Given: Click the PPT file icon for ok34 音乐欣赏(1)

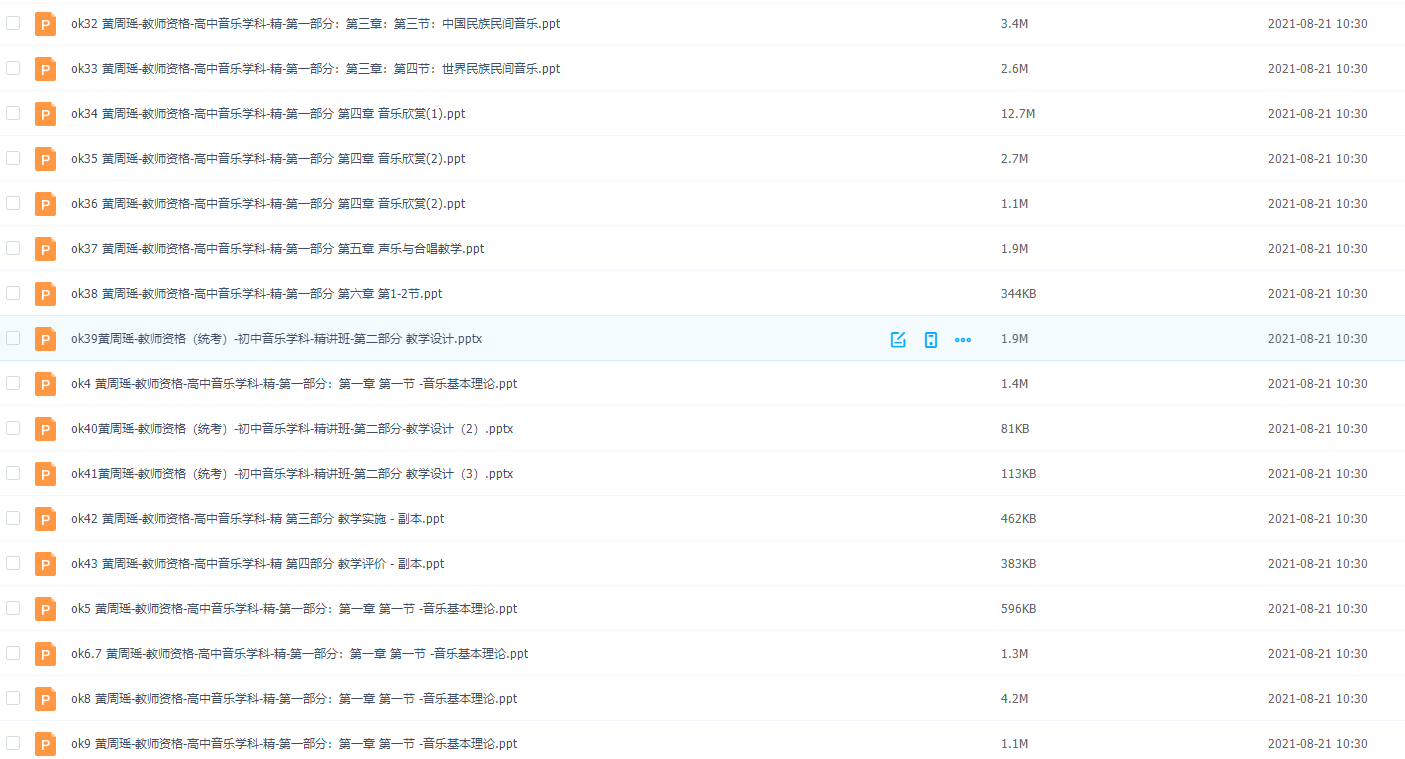Looking at the screenshot, I should click(45, 113).
